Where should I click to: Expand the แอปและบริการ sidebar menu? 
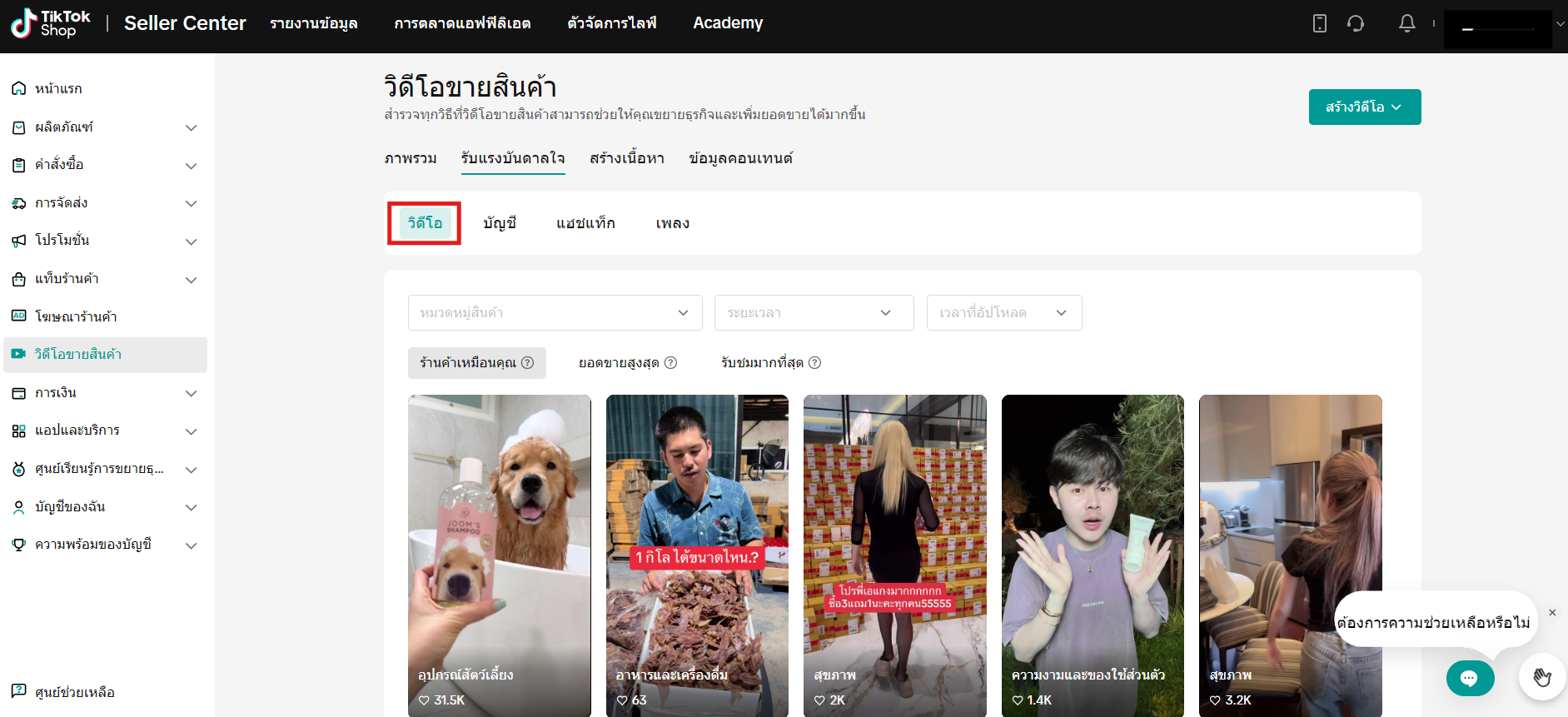pyautogui.click(x=192, y=431)
